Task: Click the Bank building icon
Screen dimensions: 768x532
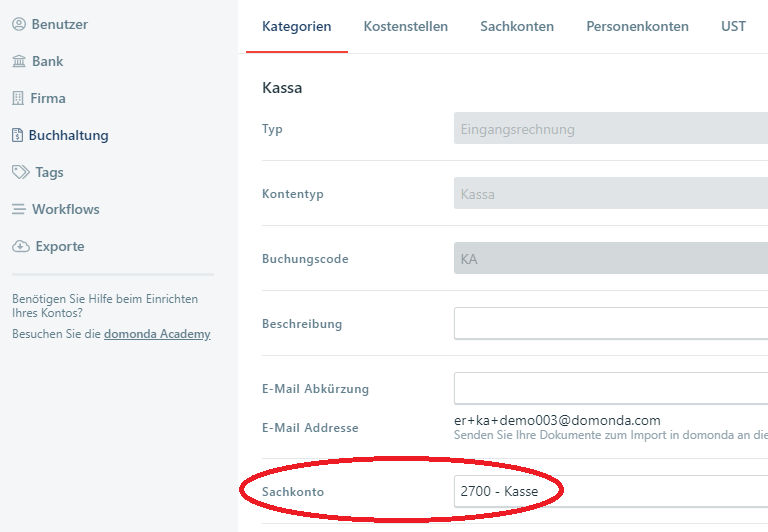Action: [19, 61]
